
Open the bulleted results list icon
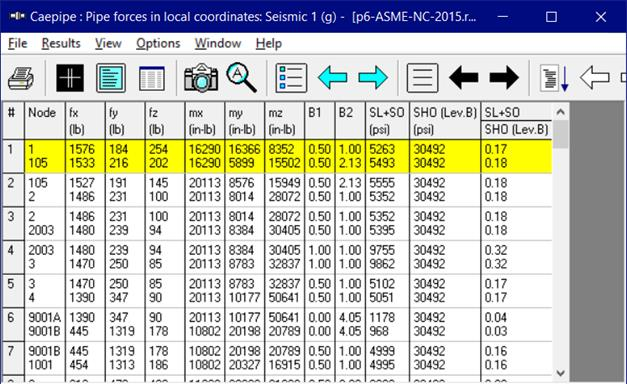click(291, 78)
